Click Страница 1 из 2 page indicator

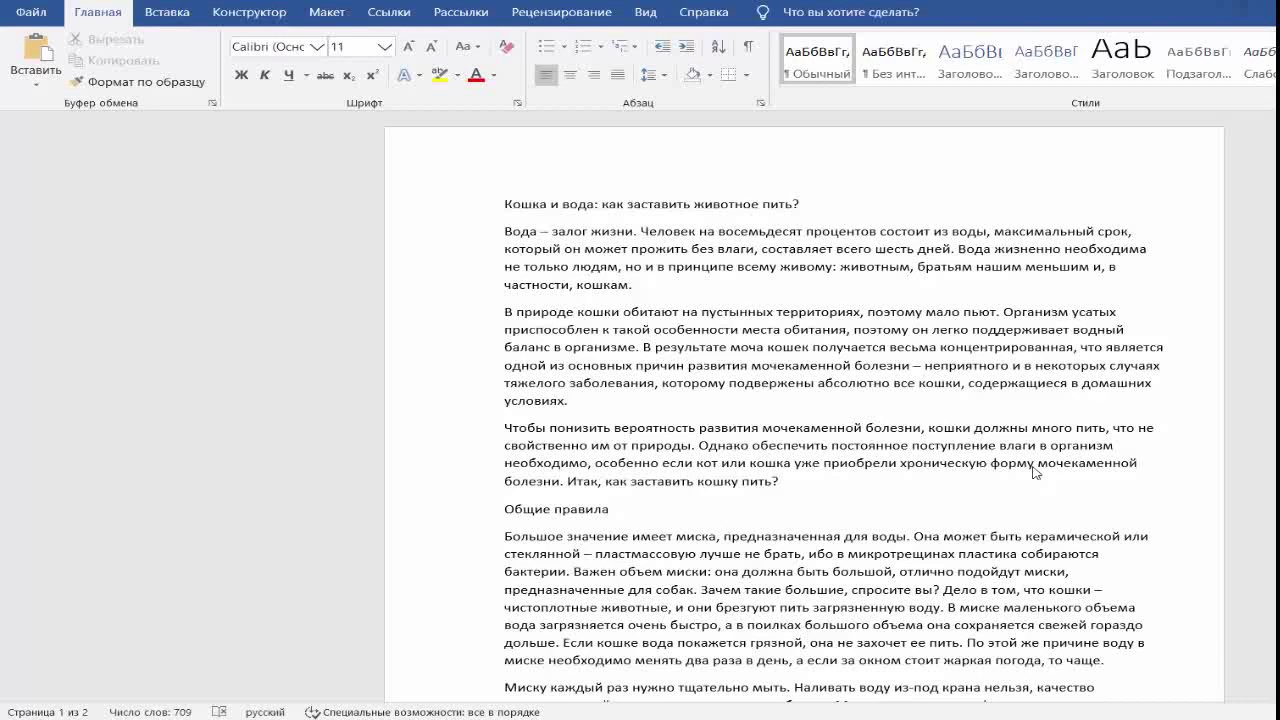click(47, 712)
